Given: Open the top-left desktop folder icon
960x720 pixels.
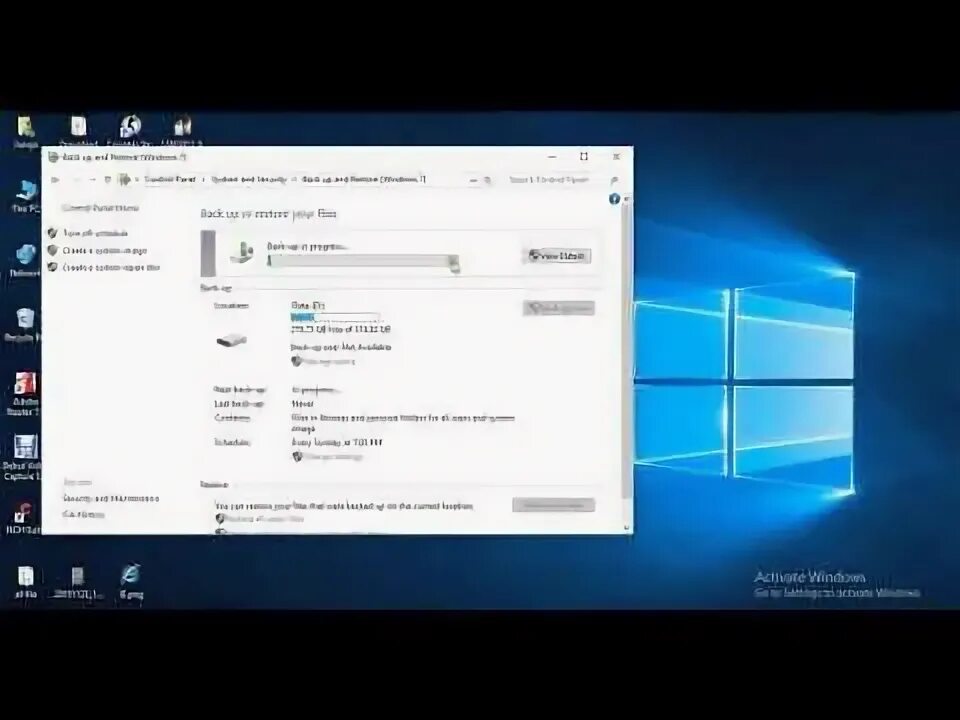Looking at the screenshot, I should pos(26,132).
